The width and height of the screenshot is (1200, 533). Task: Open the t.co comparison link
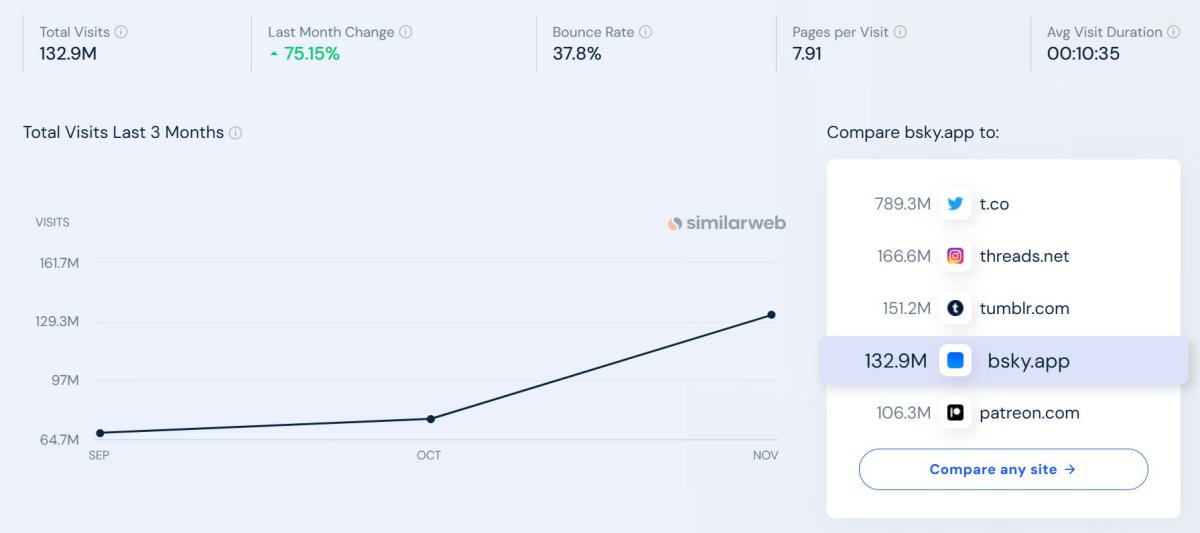click(994, 204)
